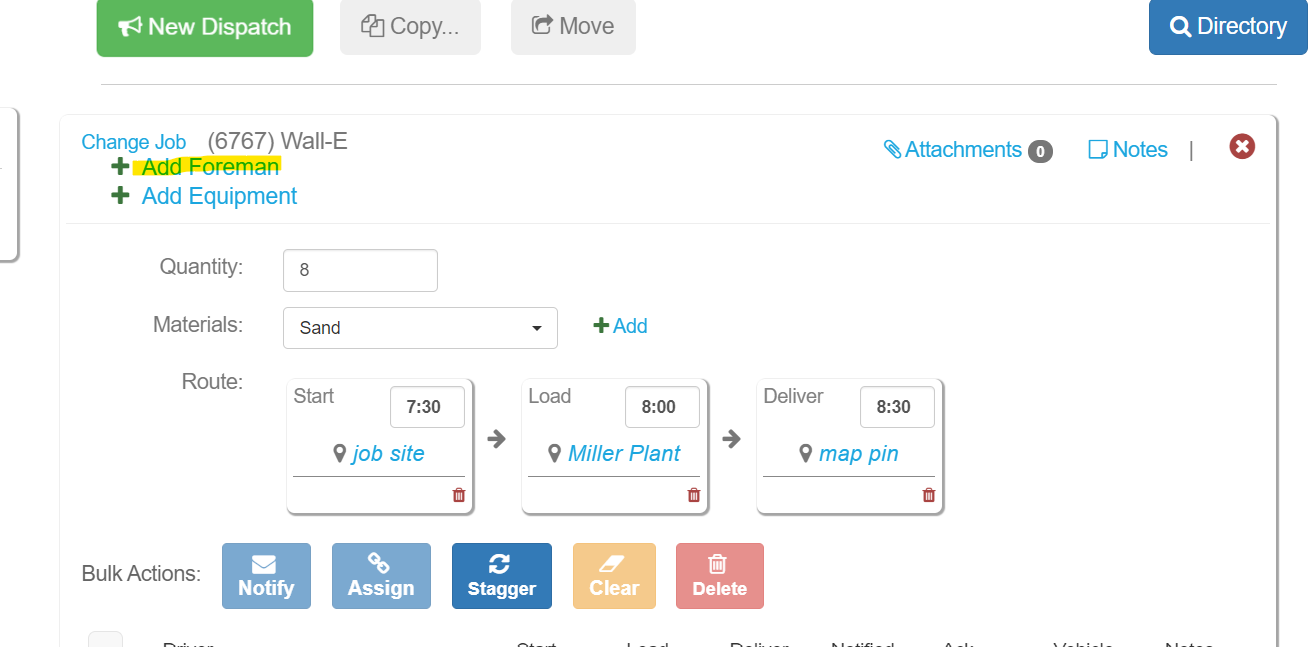This screenshot has height=647, width=1315.
Task: Click the Stagger bulk action button
Action: tap(502, 576)
